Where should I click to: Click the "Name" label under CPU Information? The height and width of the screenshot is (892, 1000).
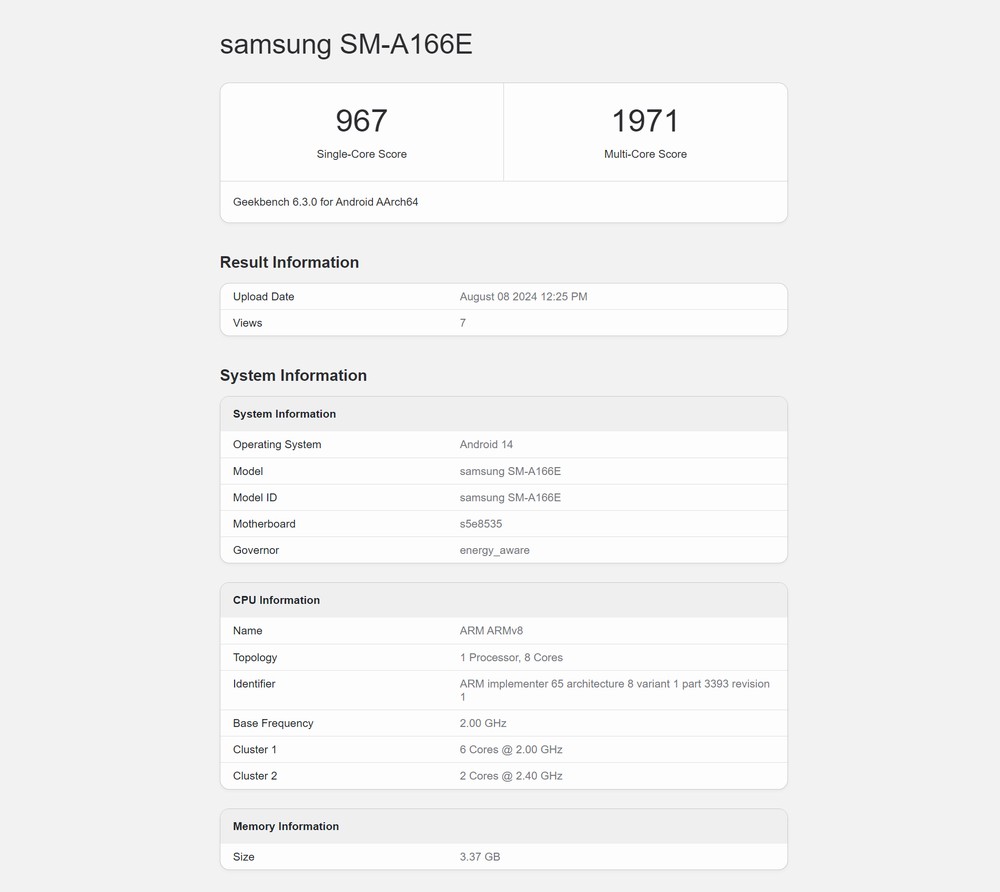(247, 631)
